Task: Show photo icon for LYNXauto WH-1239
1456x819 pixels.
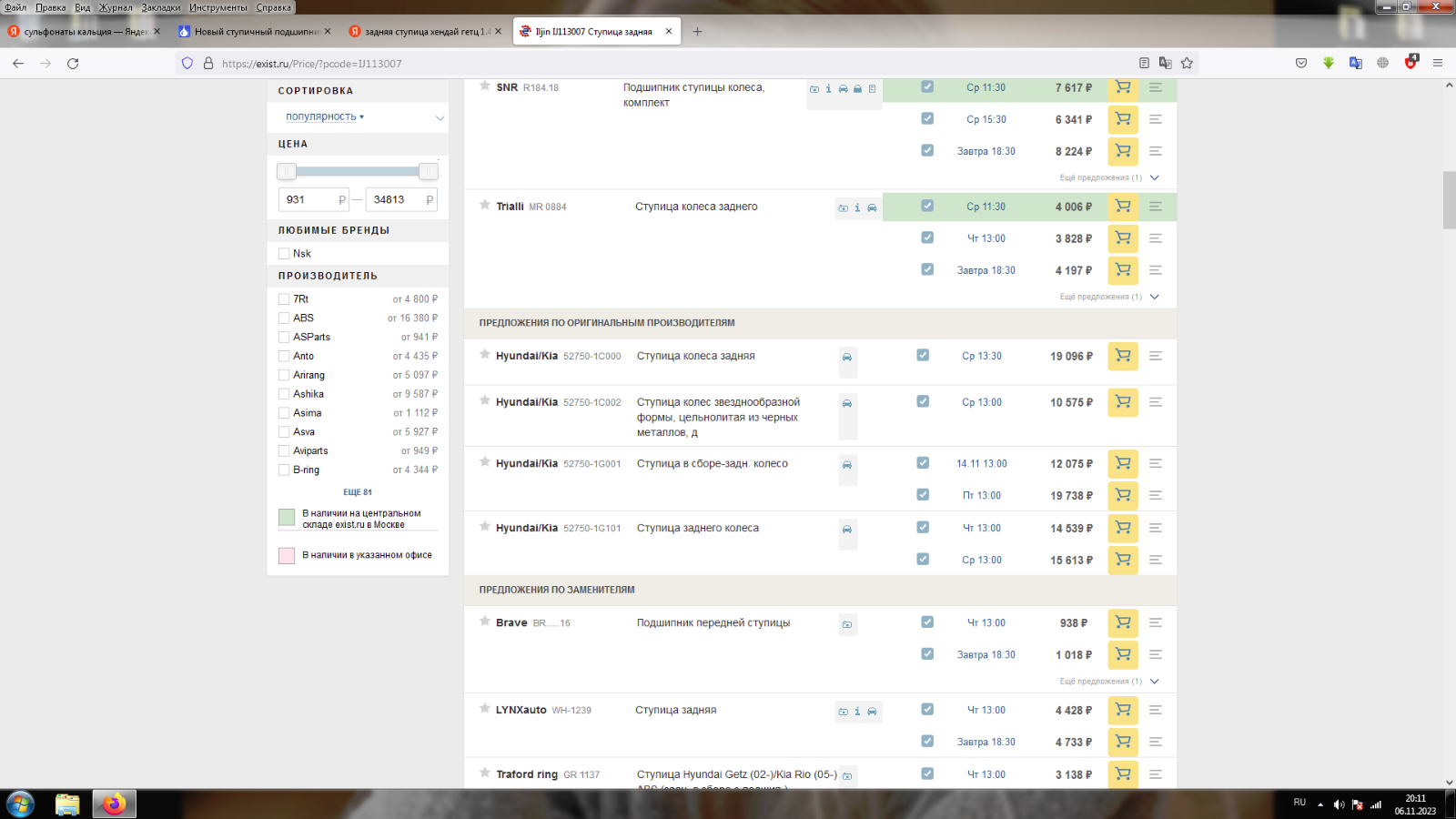Action: (x=843, y=712)
